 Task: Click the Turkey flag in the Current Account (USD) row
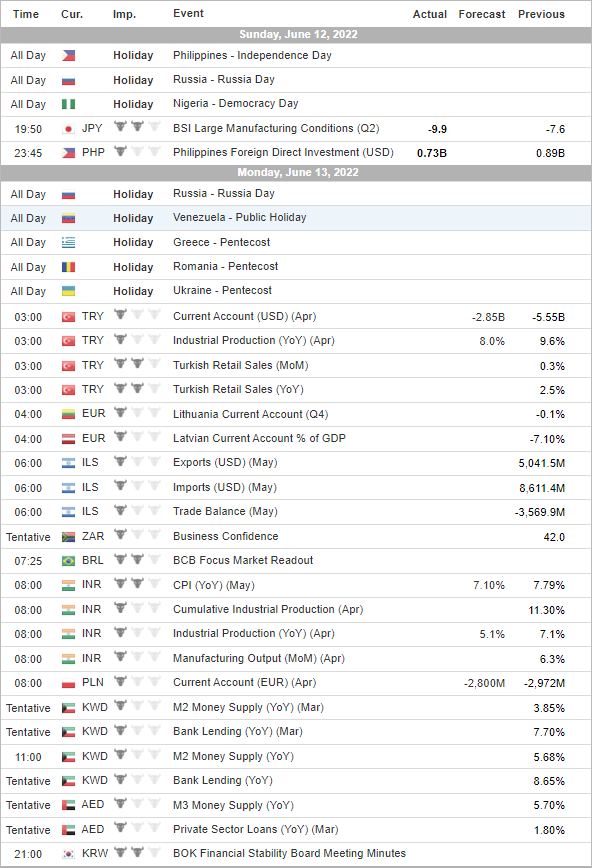pos(69,317)
